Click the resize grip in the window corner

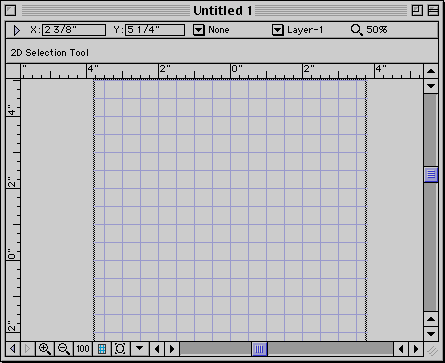432,350
